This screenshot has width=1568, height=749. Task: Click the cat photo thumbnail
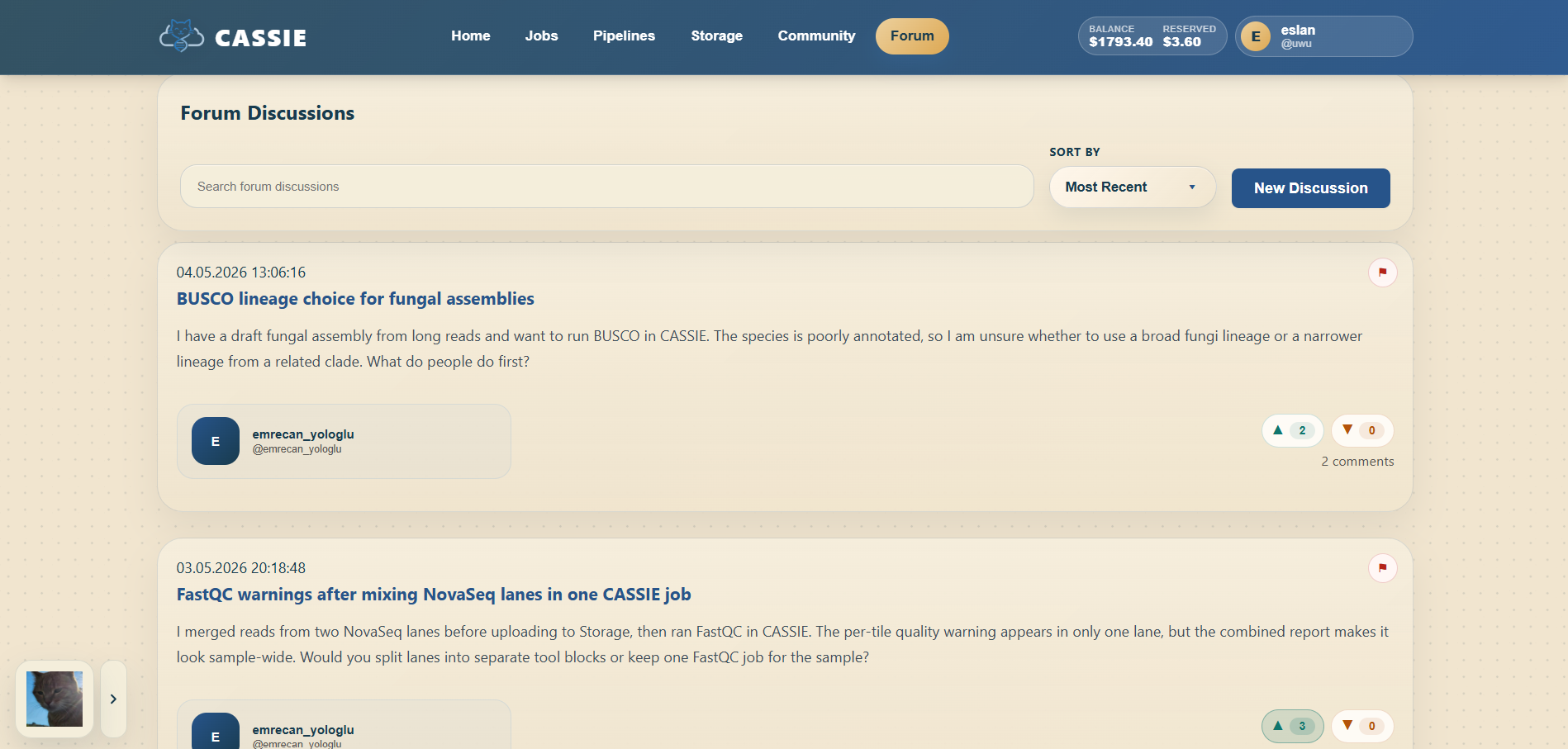(55, 699)
